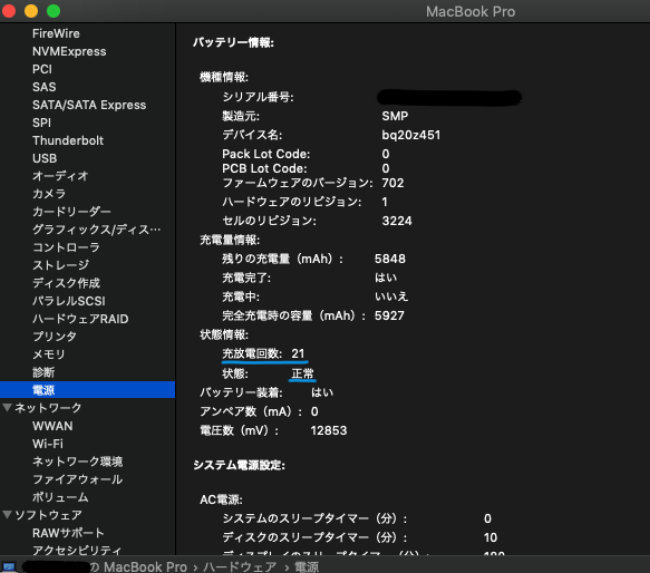Click the highlighted 電源 sidebar row
This screenshot has height=573, width=650.
pos(87,390)
